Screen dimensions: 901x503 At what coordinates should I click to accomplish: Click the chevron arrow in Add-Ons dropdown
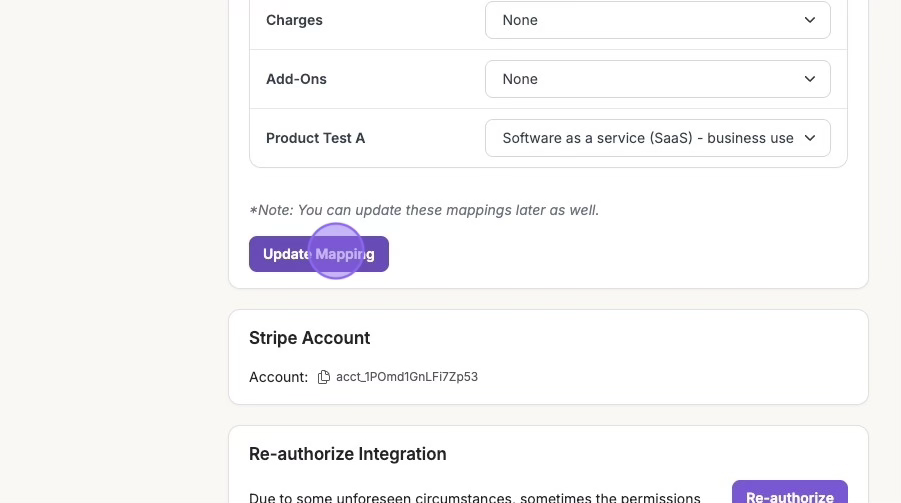[810, 79]
